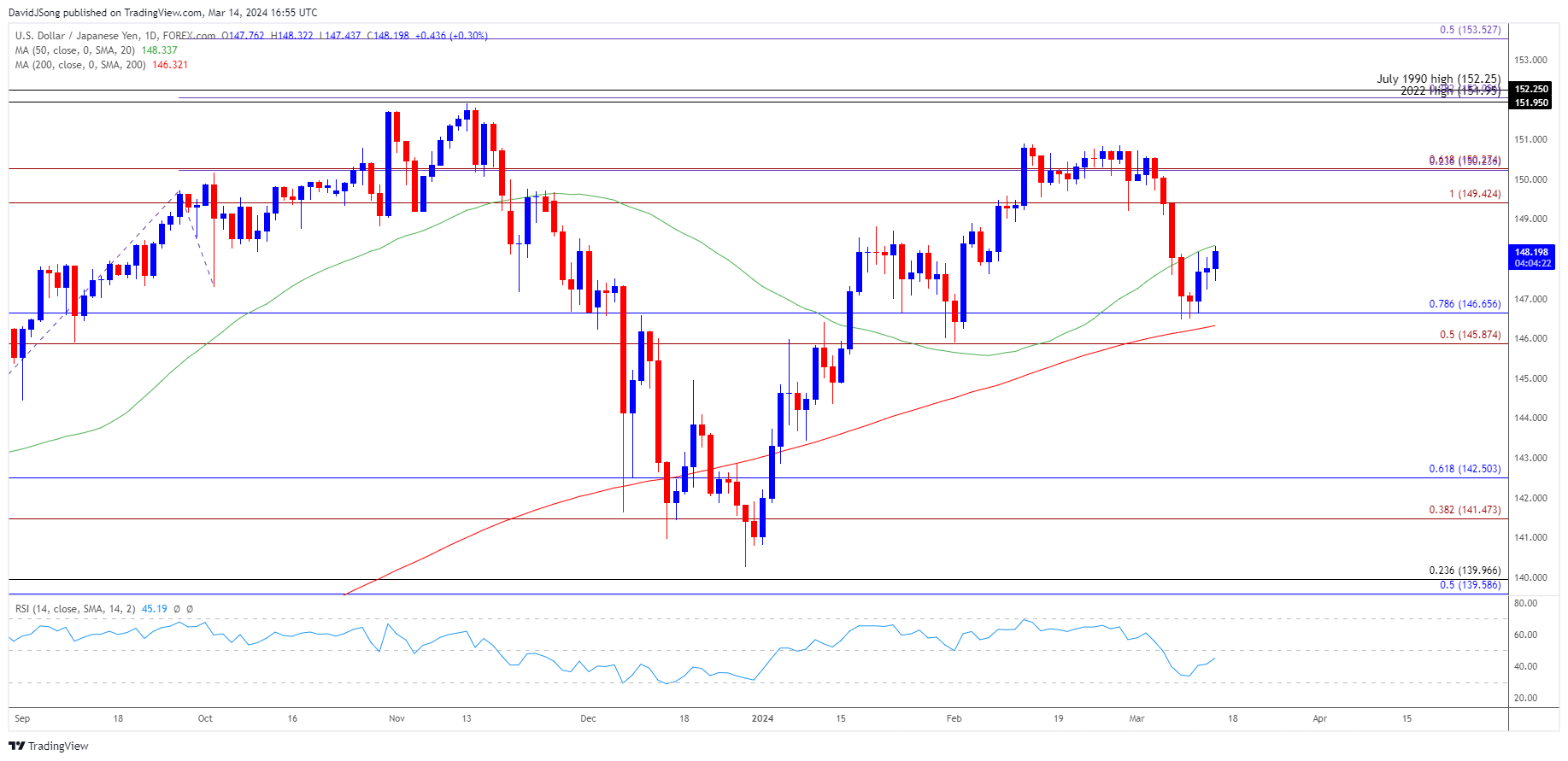Click the 142.000 price scale value
Viewport: 1568px width, 761px height.
pos(1530,498)
